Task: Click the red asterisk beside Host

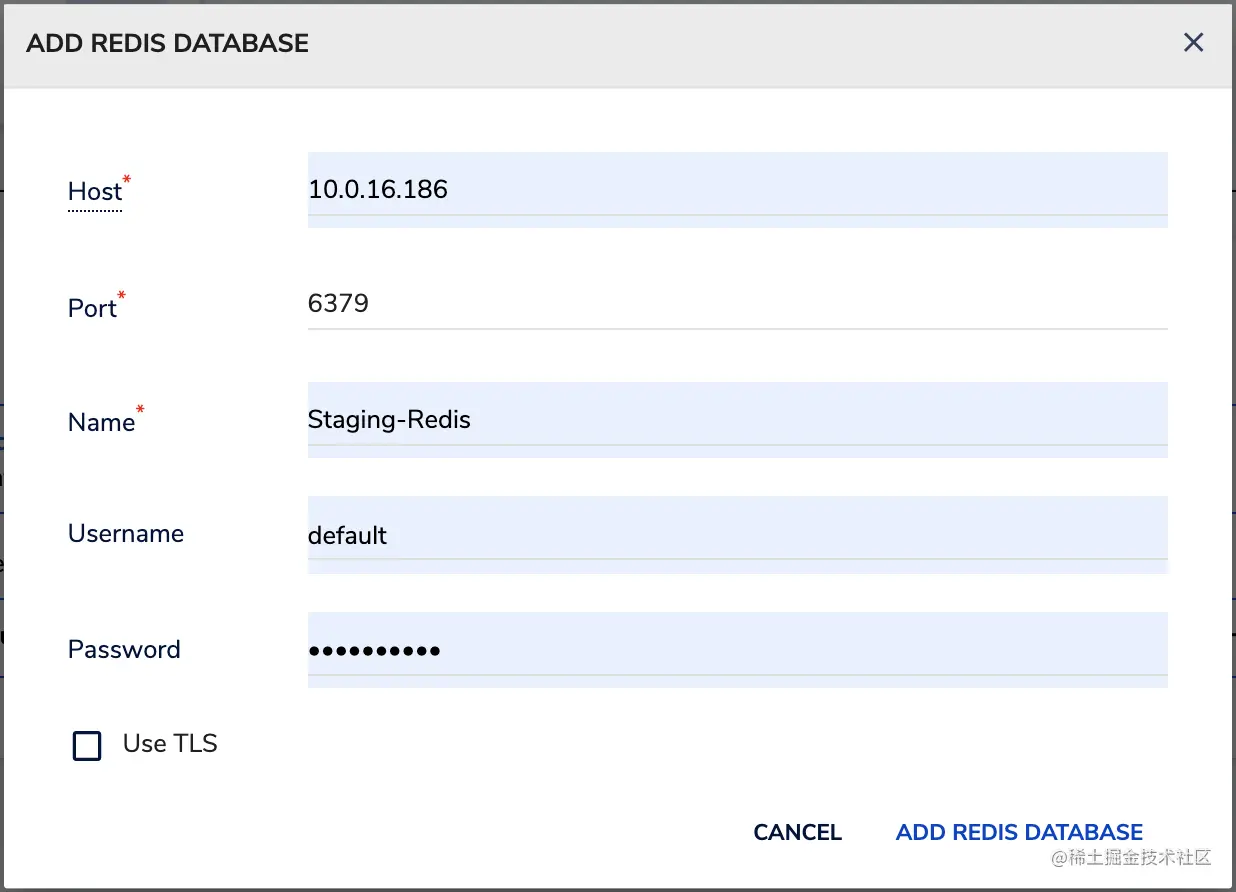Action: click(127, 179)
